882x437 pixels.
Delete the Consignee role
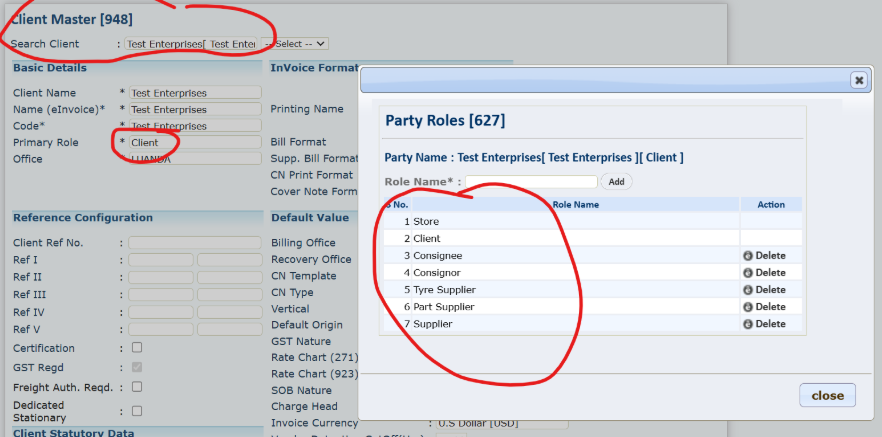click(x=764, y=256)
